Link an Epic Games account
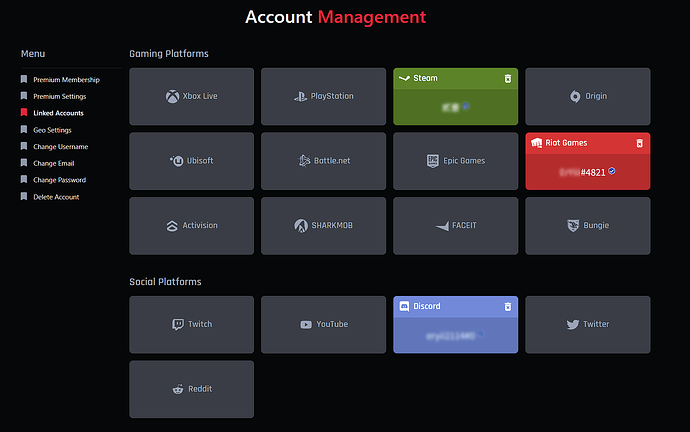The width and height of the screenshot is (690, 432). click(455, 161)
